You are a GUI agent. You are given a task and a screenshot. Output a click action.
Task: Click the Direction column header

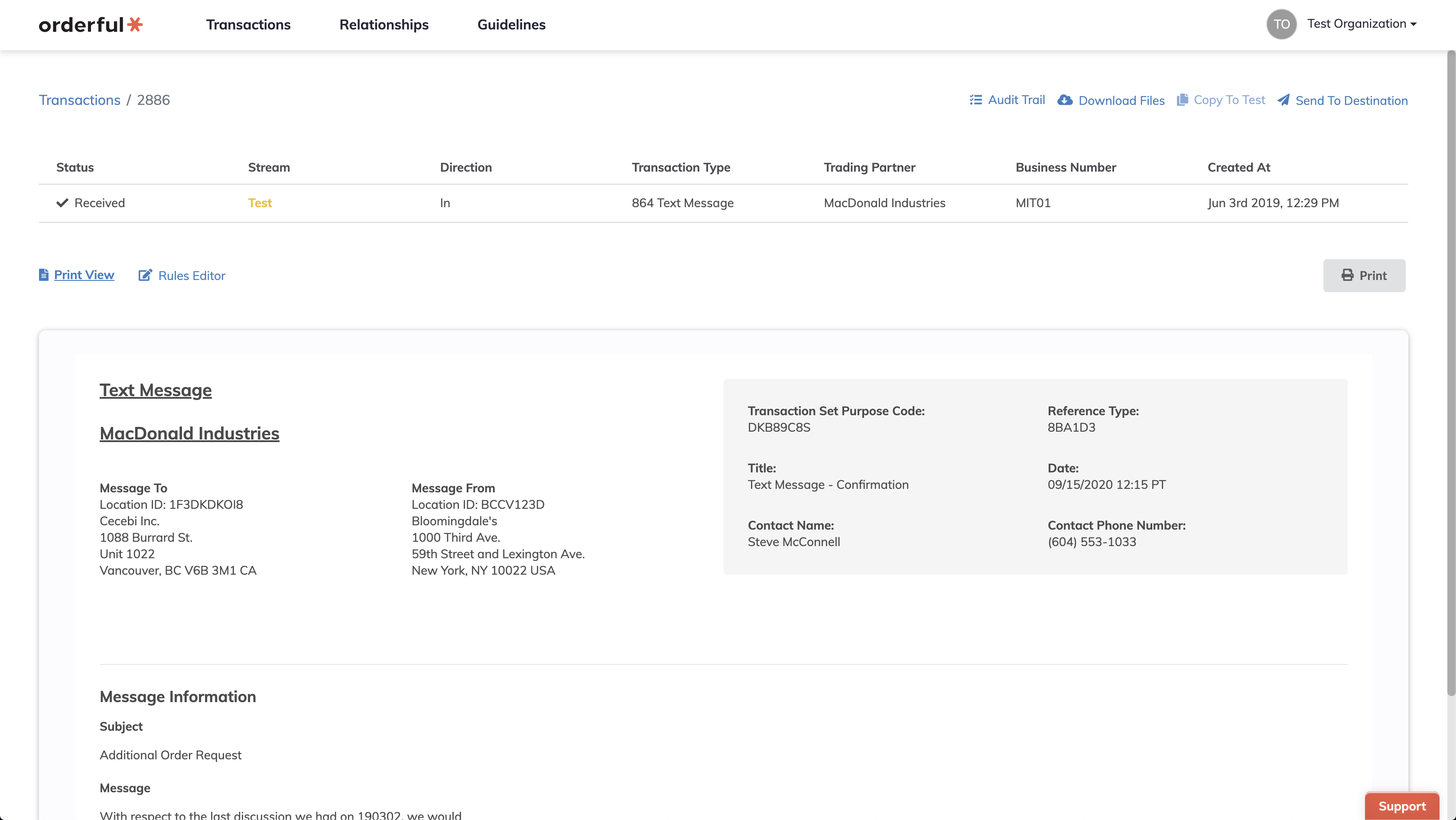[466, 167]
